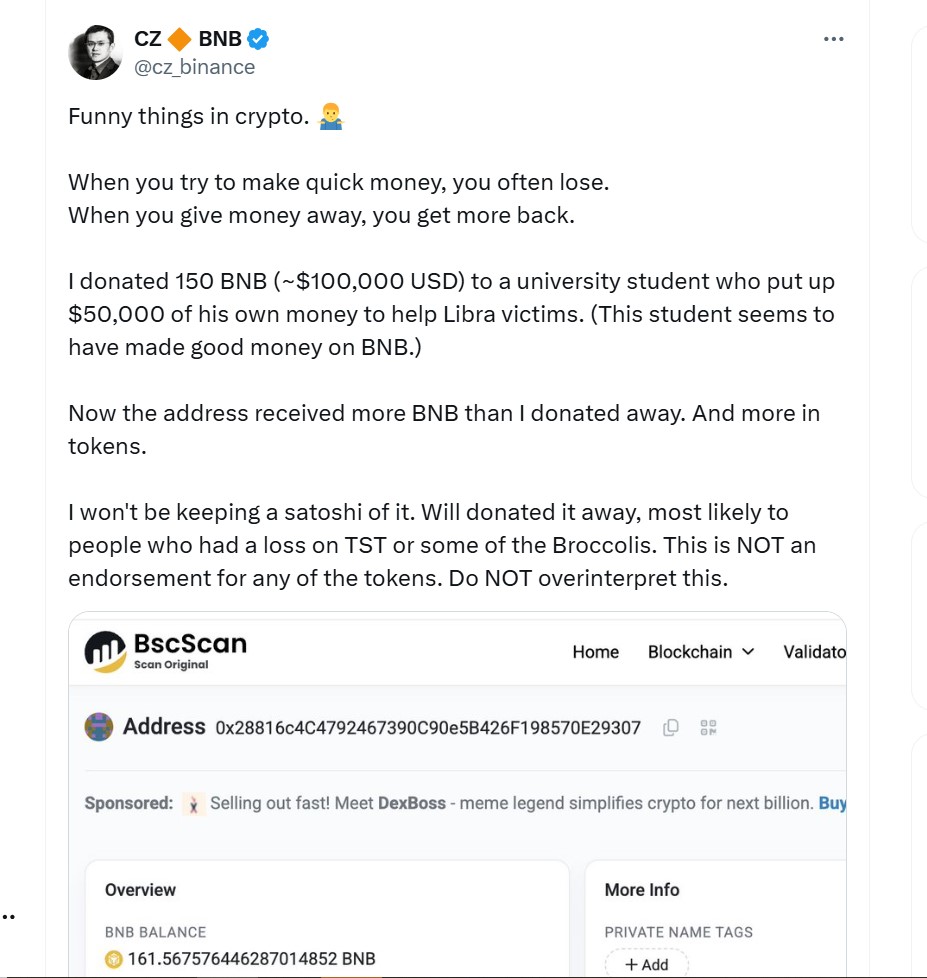Open the Validators menu item
927x978 pixels.
point(814,652)
